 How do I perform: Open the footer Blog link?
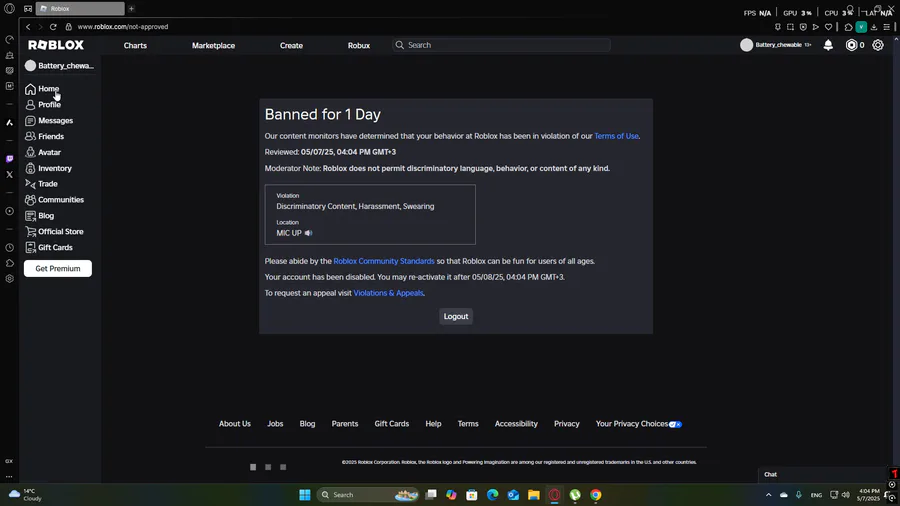point(307,424)
